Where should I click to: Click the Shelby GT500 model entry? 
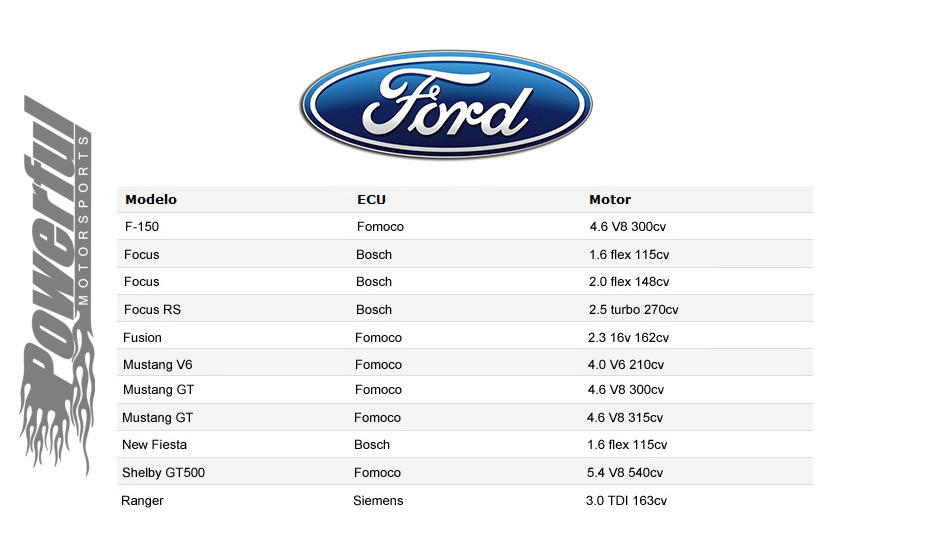[163, 472]
